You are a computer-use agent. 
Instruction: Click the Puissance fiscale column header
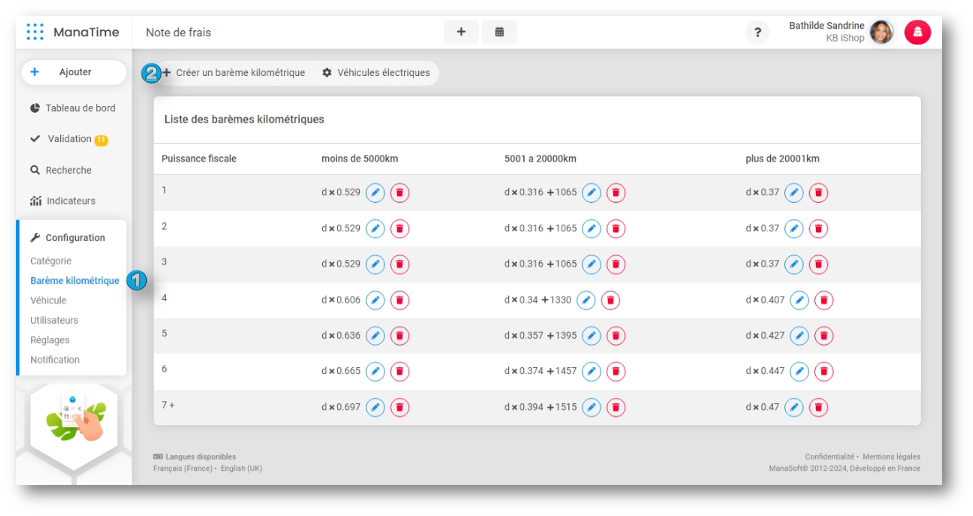199,159
